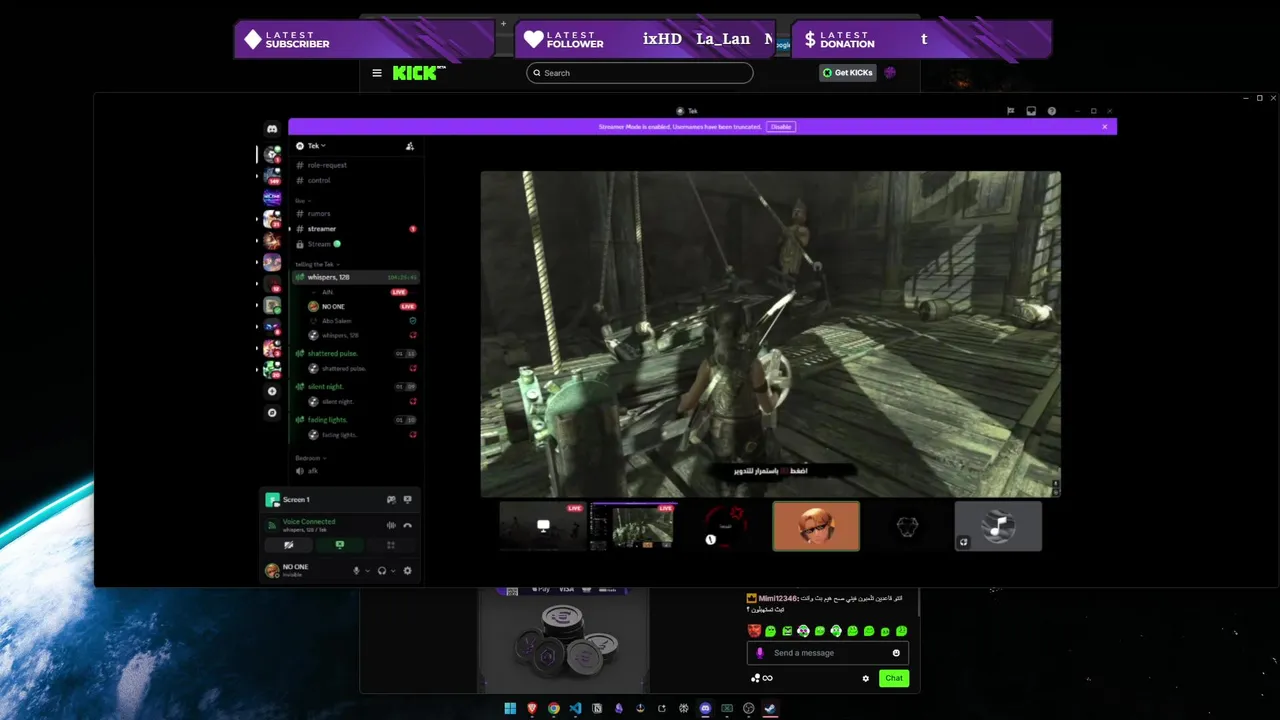The height and width of the screenshot is (720, 1280).
Task: Open the Screen 1 stream settings icon
Action: [407, 499]
